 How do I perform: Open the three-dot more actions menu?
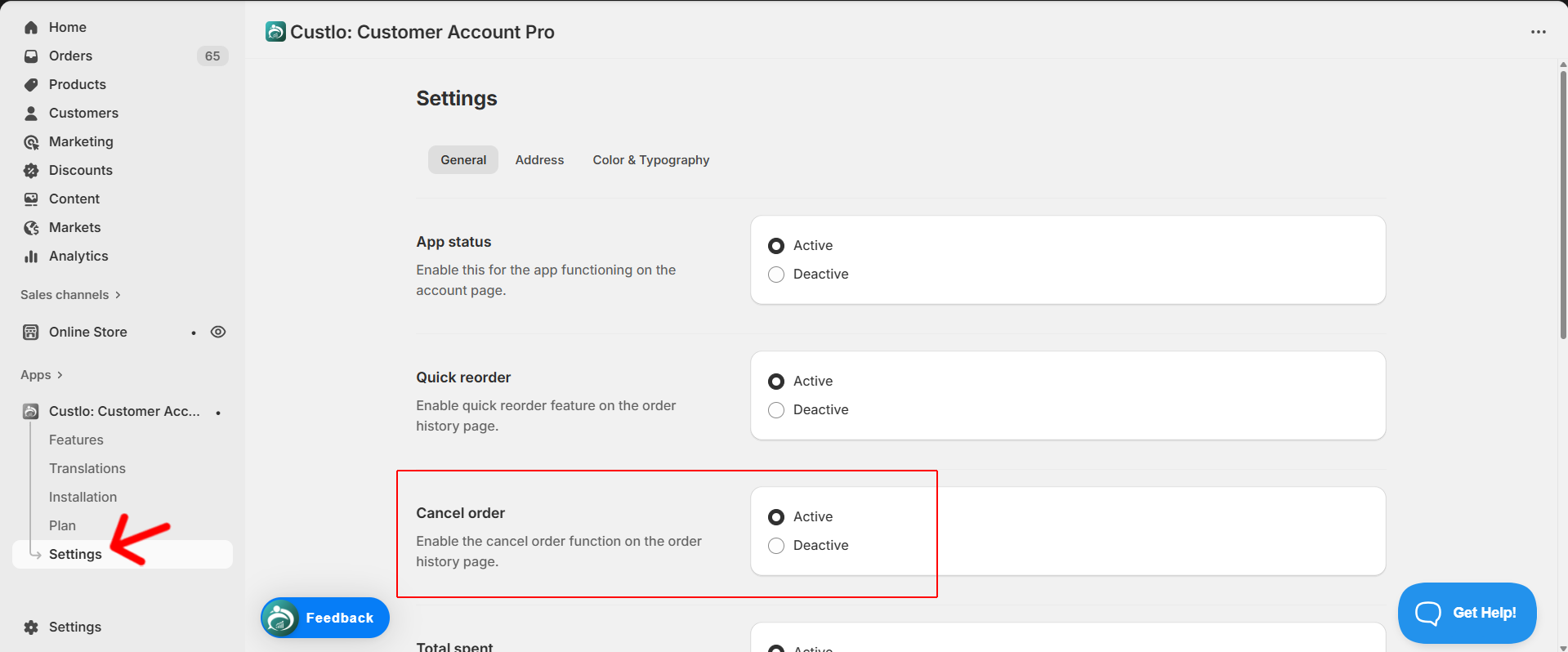click(x=1539, y=32)
